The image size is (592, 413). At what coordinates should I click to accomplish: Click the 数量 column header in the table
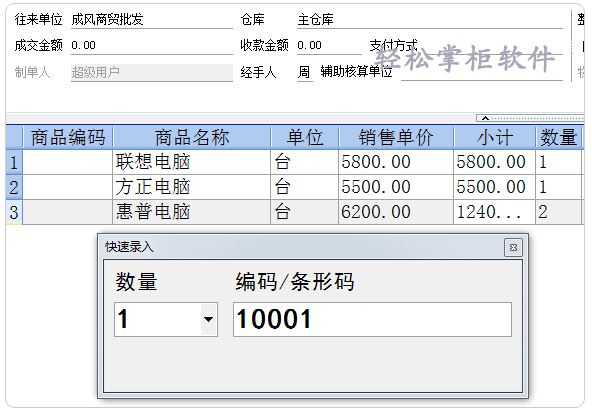pyautogui.click(x=558, y=137)
